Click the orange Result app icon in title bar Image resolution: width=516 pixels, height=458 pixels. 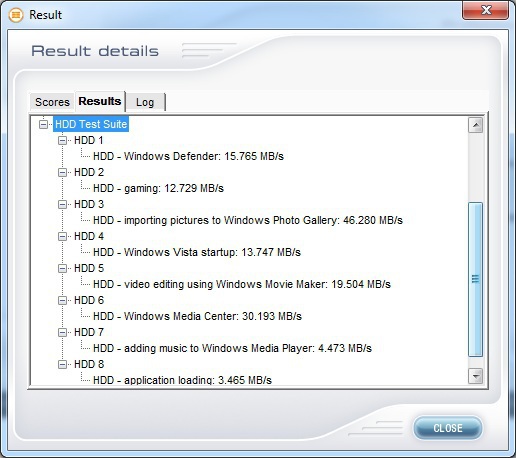point(16,15)
